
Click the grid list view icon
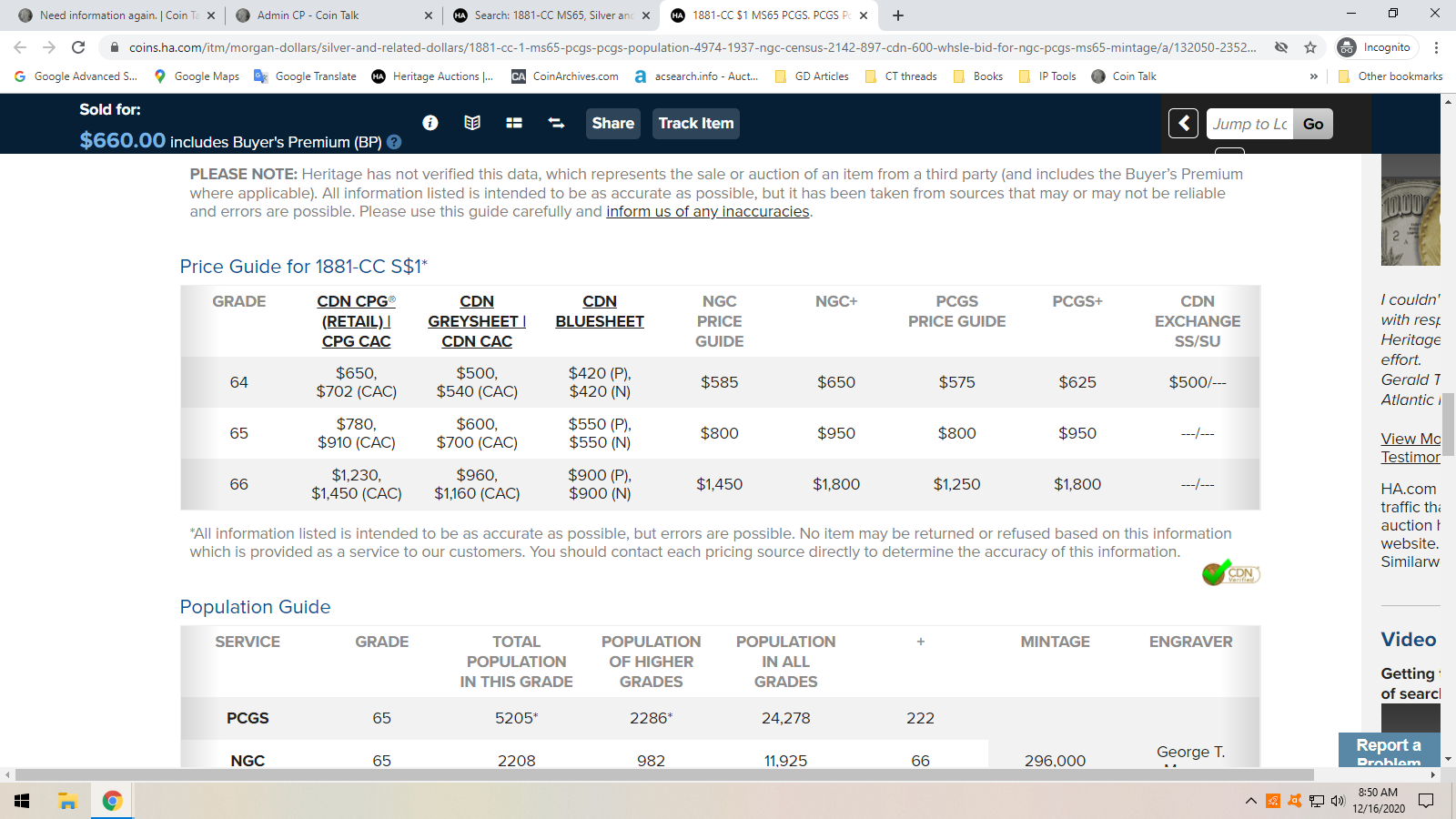point(514,123)
